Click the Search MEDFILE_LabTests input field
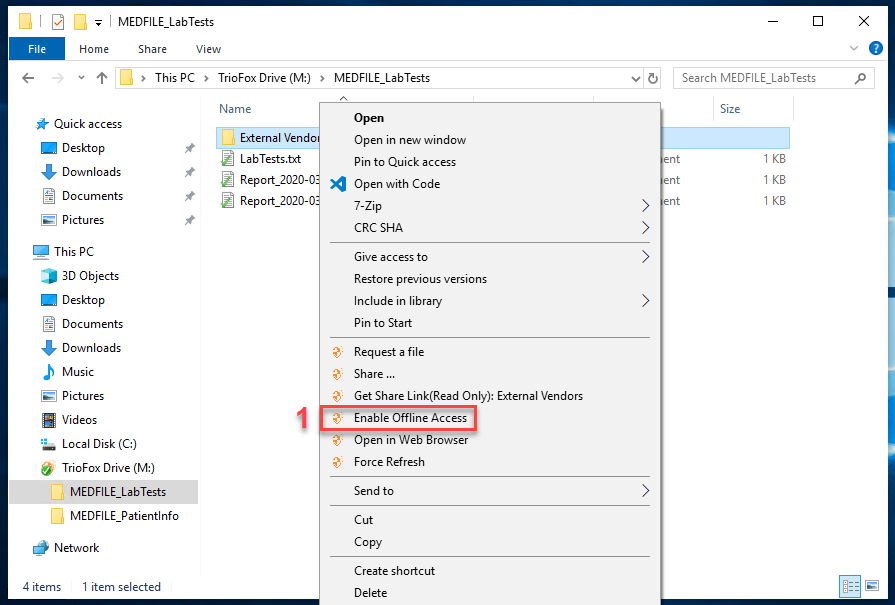The height and width of the screenshot is (605, 895). (x=766, y=78)
